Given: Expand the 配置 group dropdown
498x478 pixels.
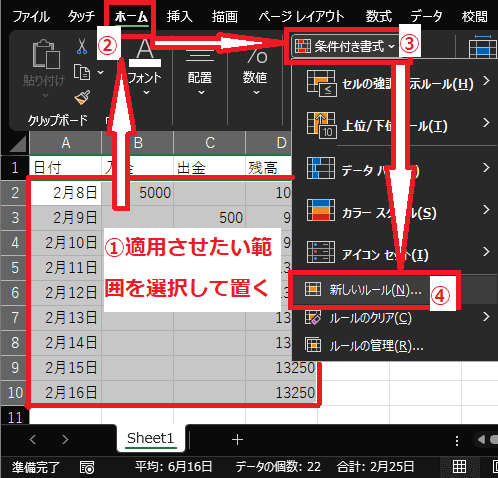Looking at the screenshot, I should coord(201,93).
